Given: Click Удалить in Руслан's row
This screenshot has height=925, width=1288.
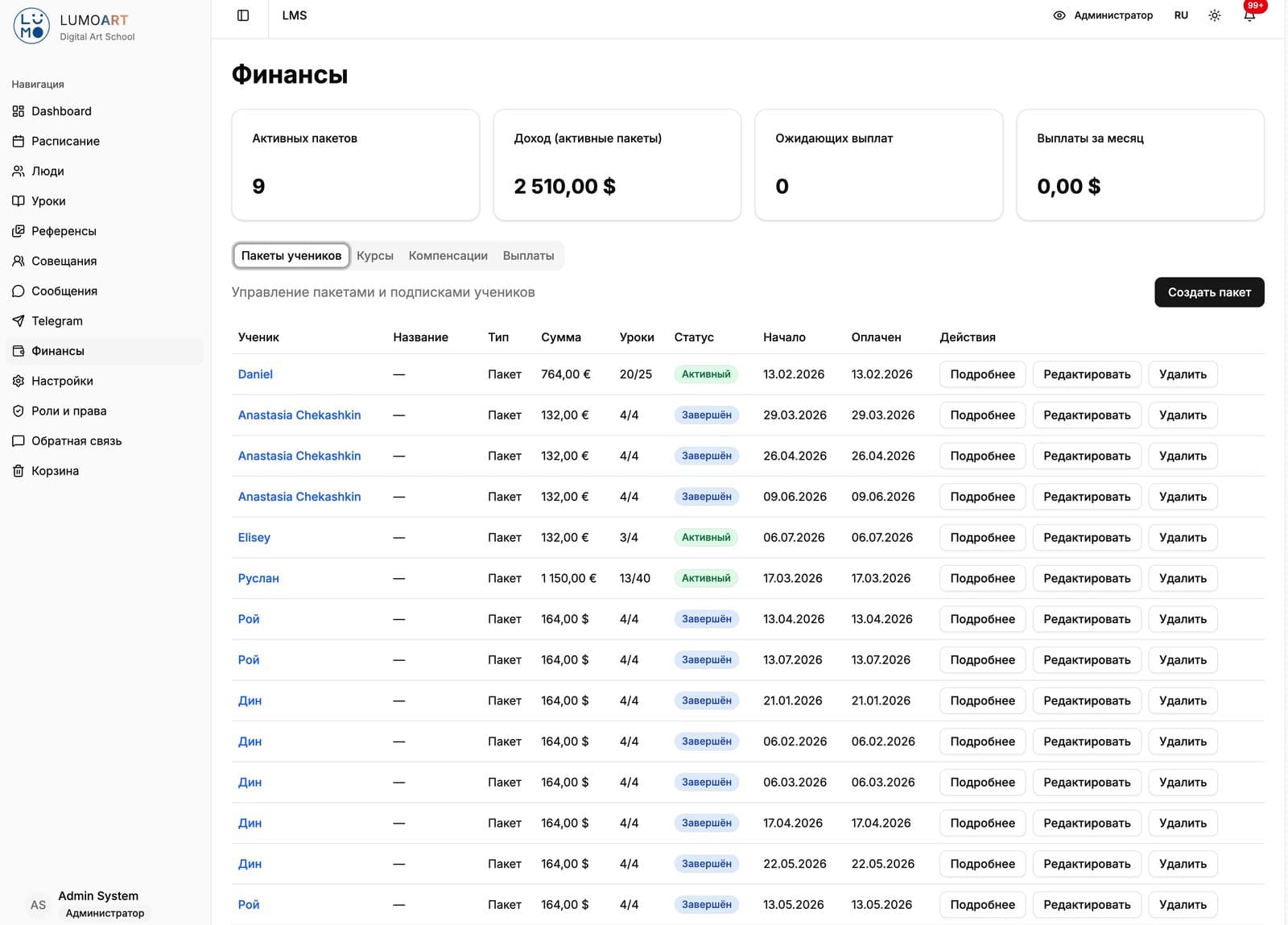Looking at the screenshot, I should [x=1183, y=578].
